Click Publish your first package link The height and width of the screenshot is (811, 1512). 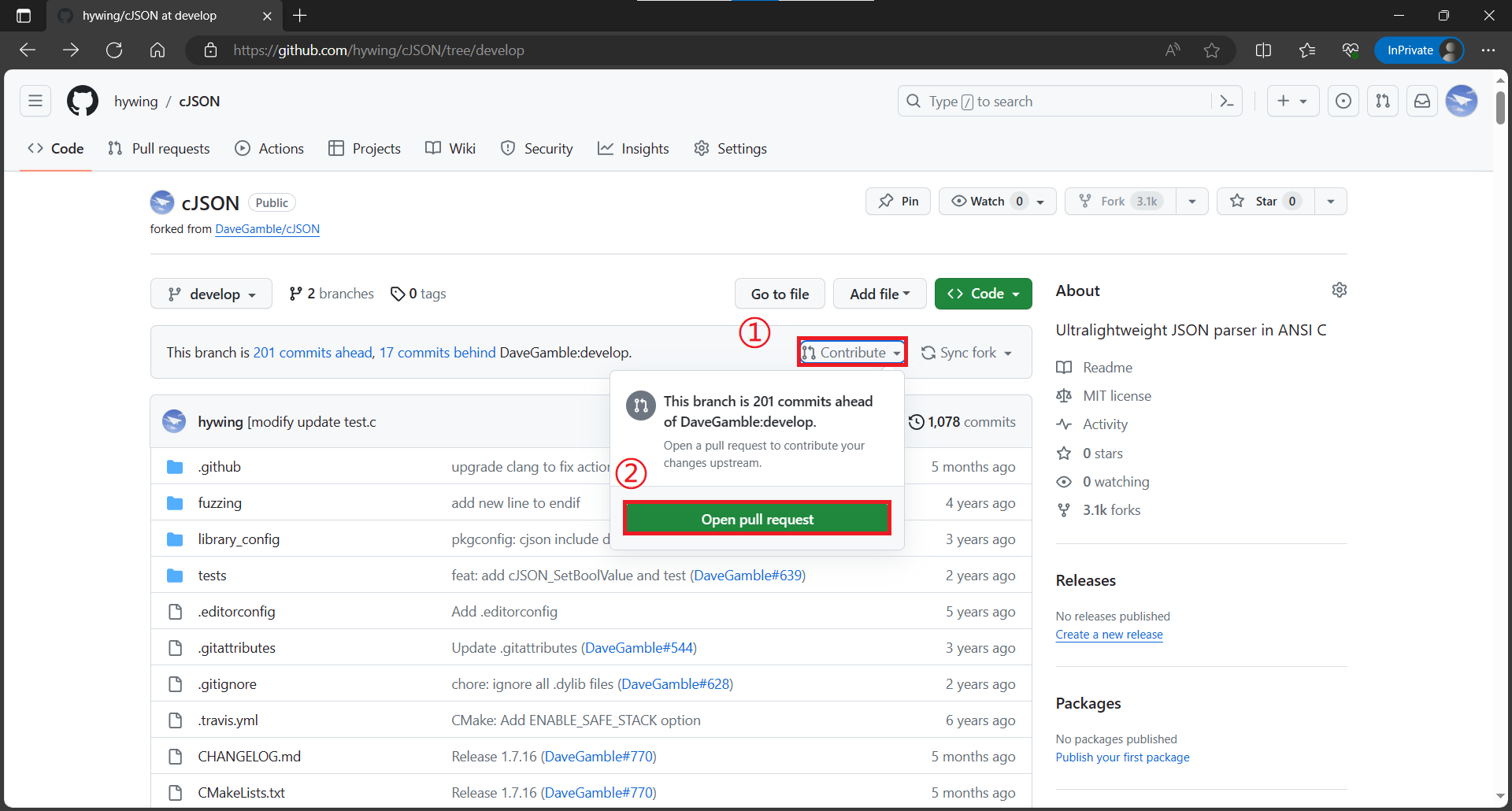pos(1122,757)
